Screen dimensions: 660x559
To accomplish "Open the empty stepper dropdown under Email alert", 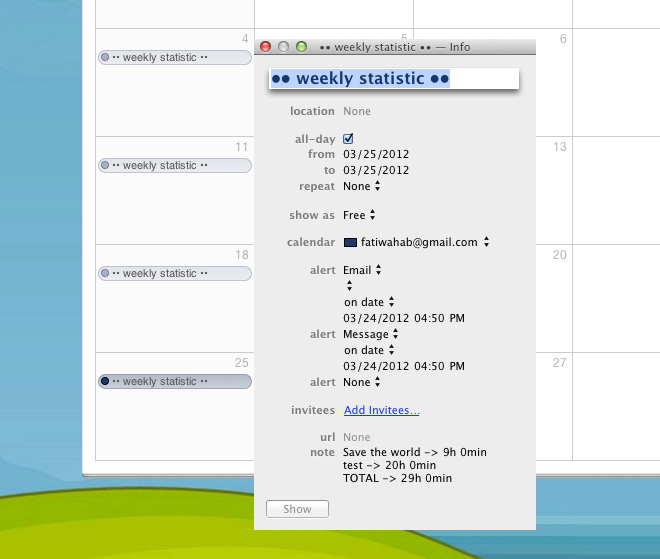I will pyautogui.click(x=349, y=286).
